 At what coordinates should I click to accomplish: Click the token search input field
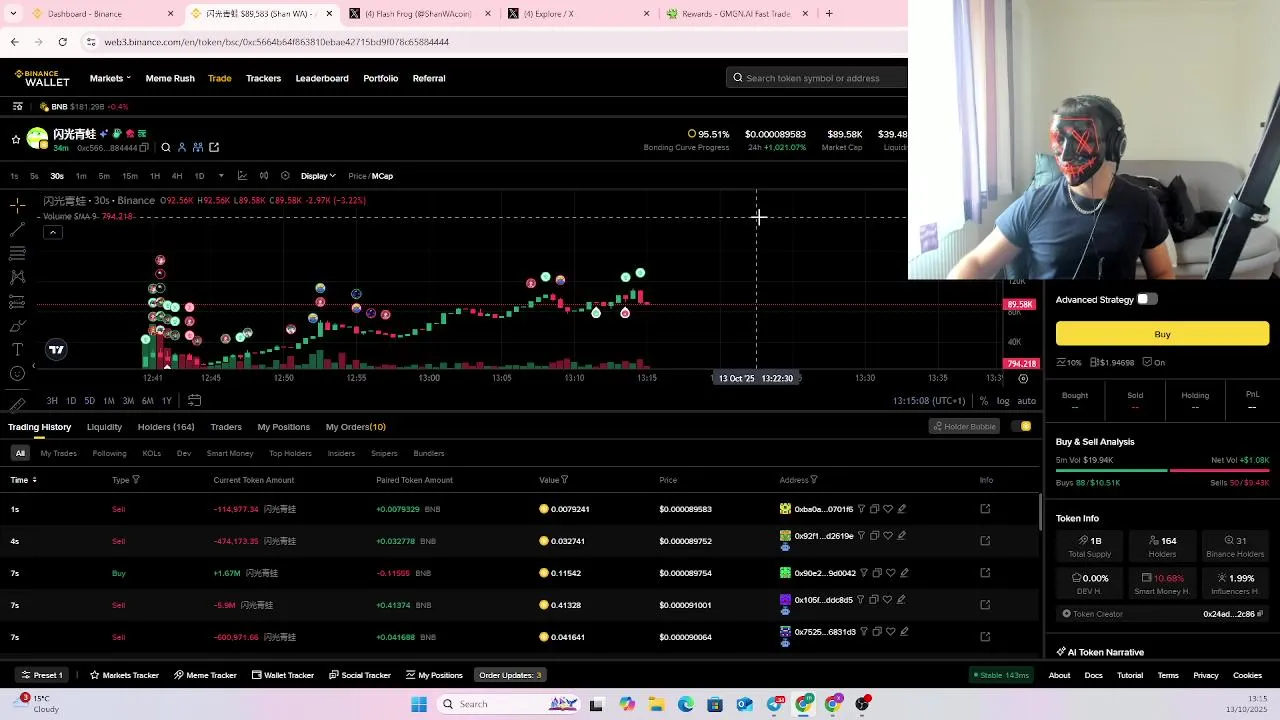818,78
